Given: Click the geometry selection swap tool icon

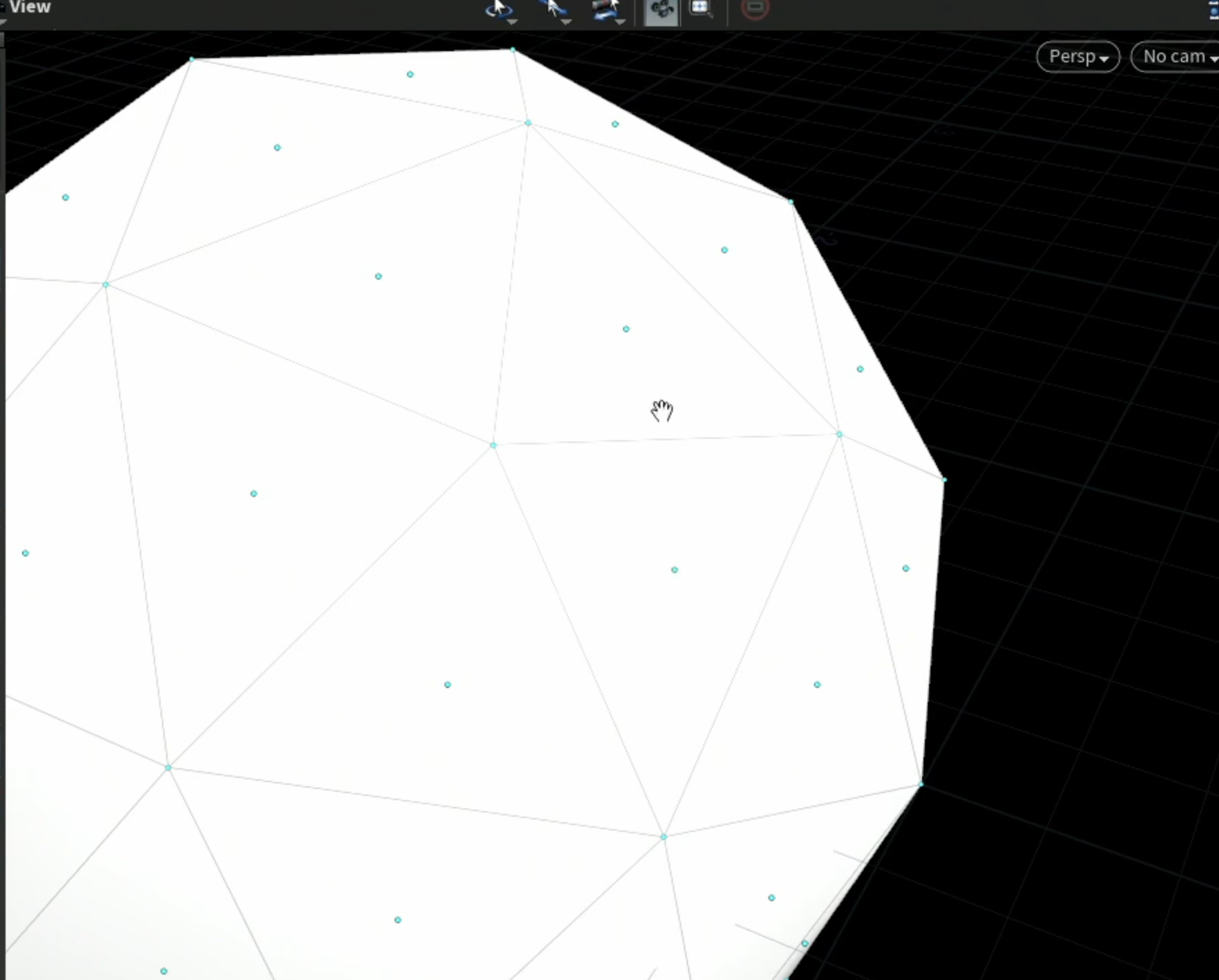Looking at the screenshot, I should click(606, 9).
